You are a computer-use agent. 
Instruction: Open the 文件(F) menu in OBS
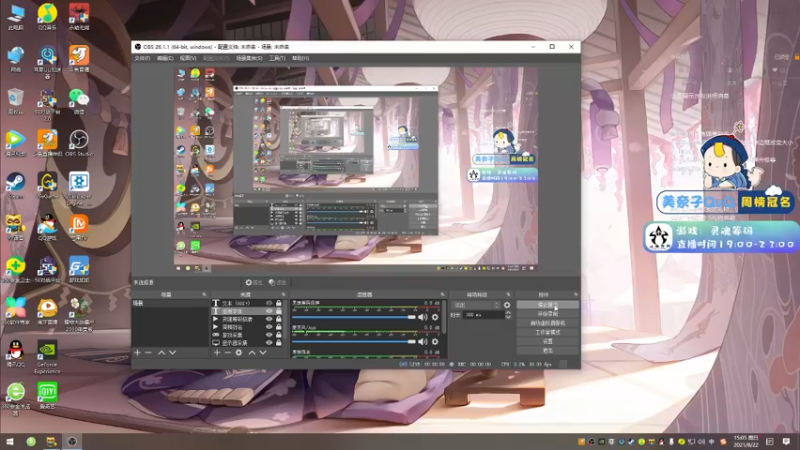(142, 58)
